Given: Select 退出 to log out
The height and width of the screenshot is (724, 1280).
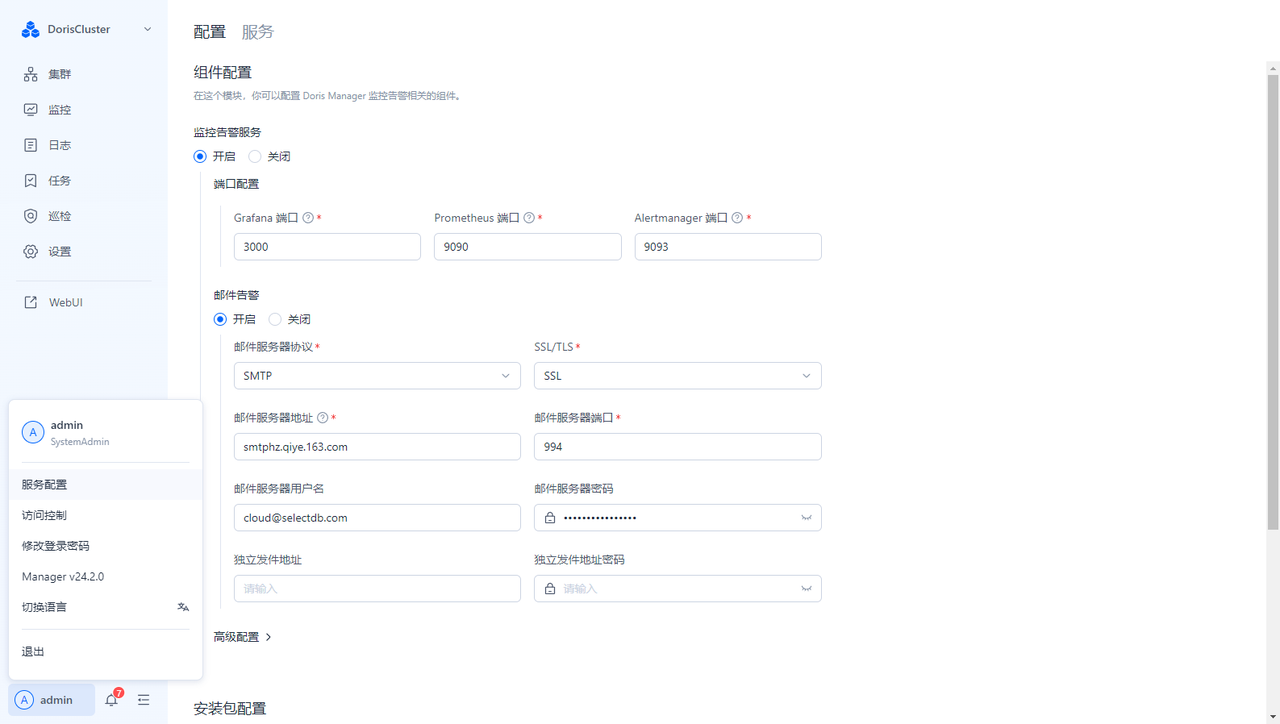Looking at the screenshot, I should tap(106, 652).
